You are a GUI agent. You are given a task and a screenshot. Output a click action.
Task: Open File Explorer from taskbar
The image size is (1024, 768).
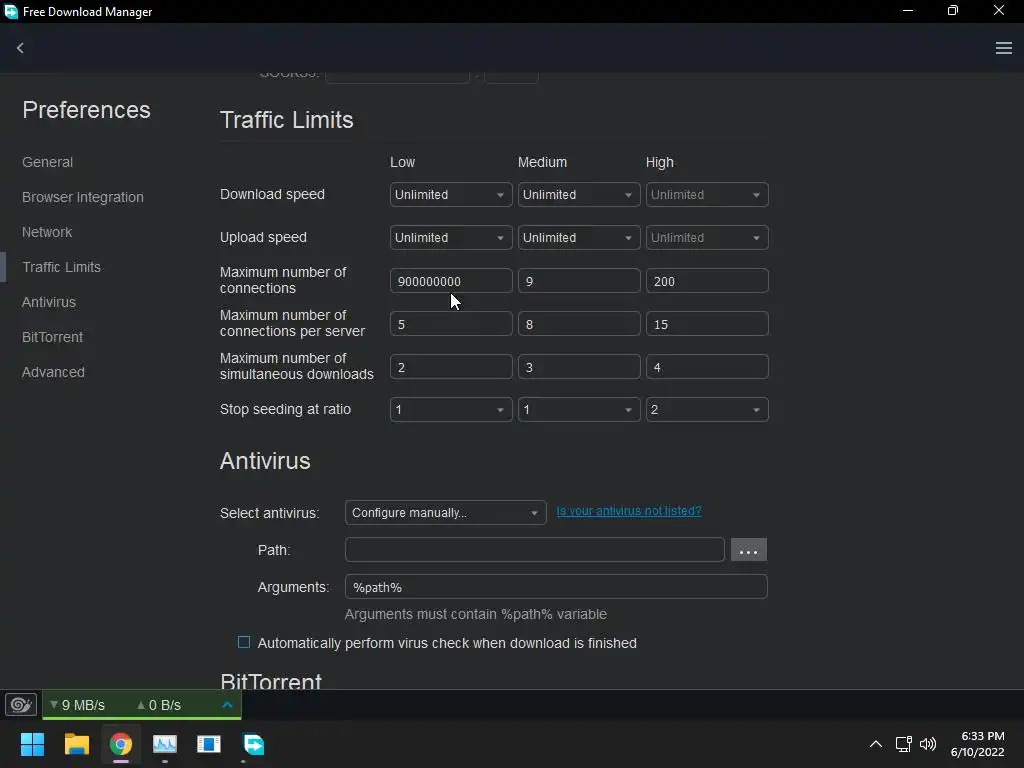click(76, 744)
